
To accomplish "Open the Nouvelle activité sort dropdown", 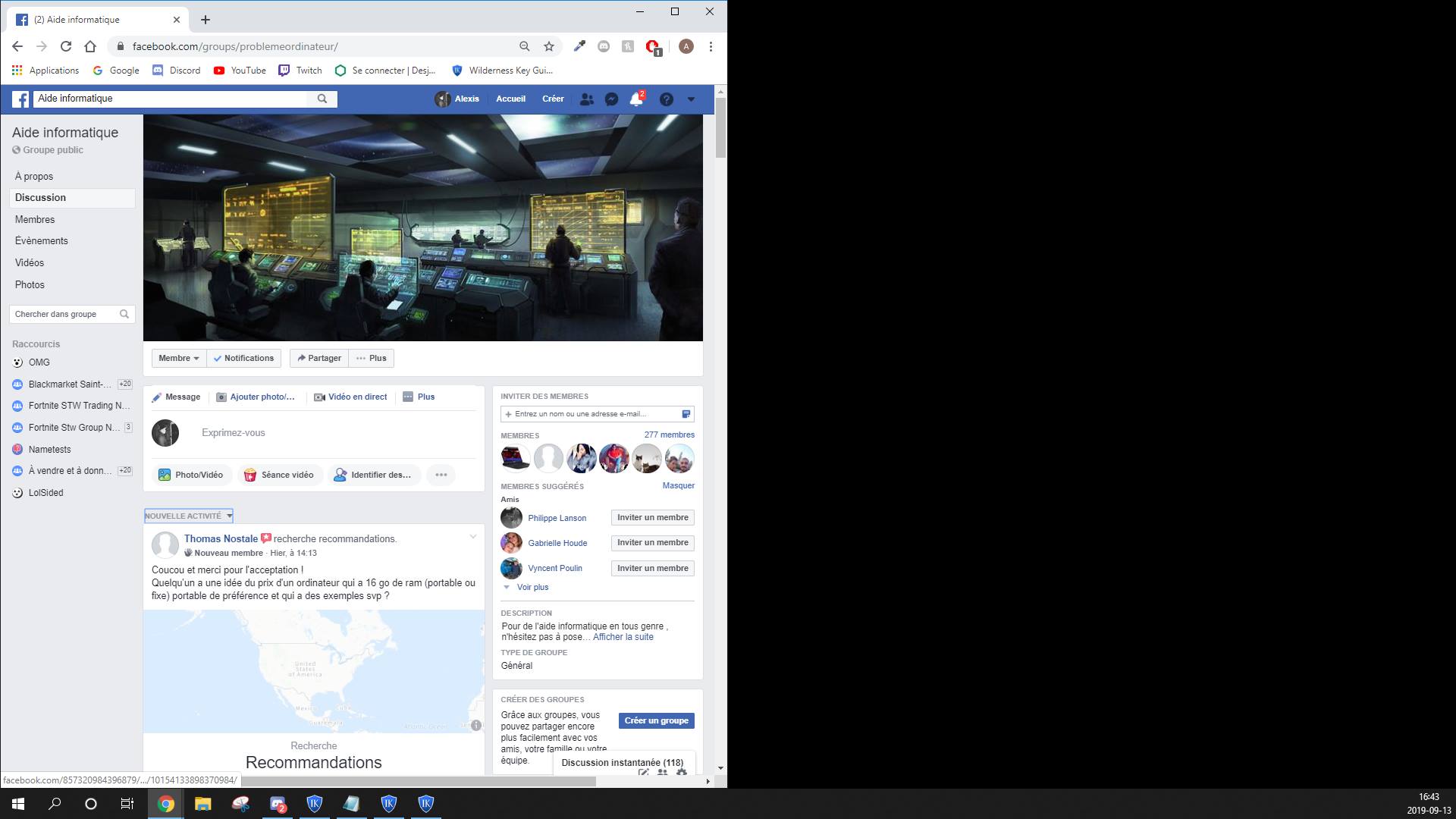I will 189,516.
